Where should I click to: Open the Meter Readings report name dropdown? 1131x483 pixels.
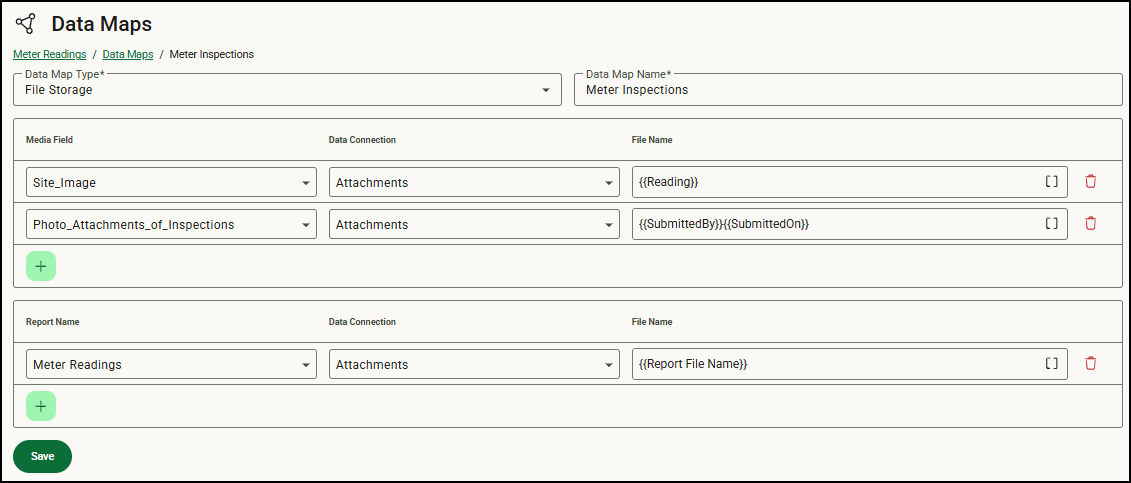pos(172,363)
